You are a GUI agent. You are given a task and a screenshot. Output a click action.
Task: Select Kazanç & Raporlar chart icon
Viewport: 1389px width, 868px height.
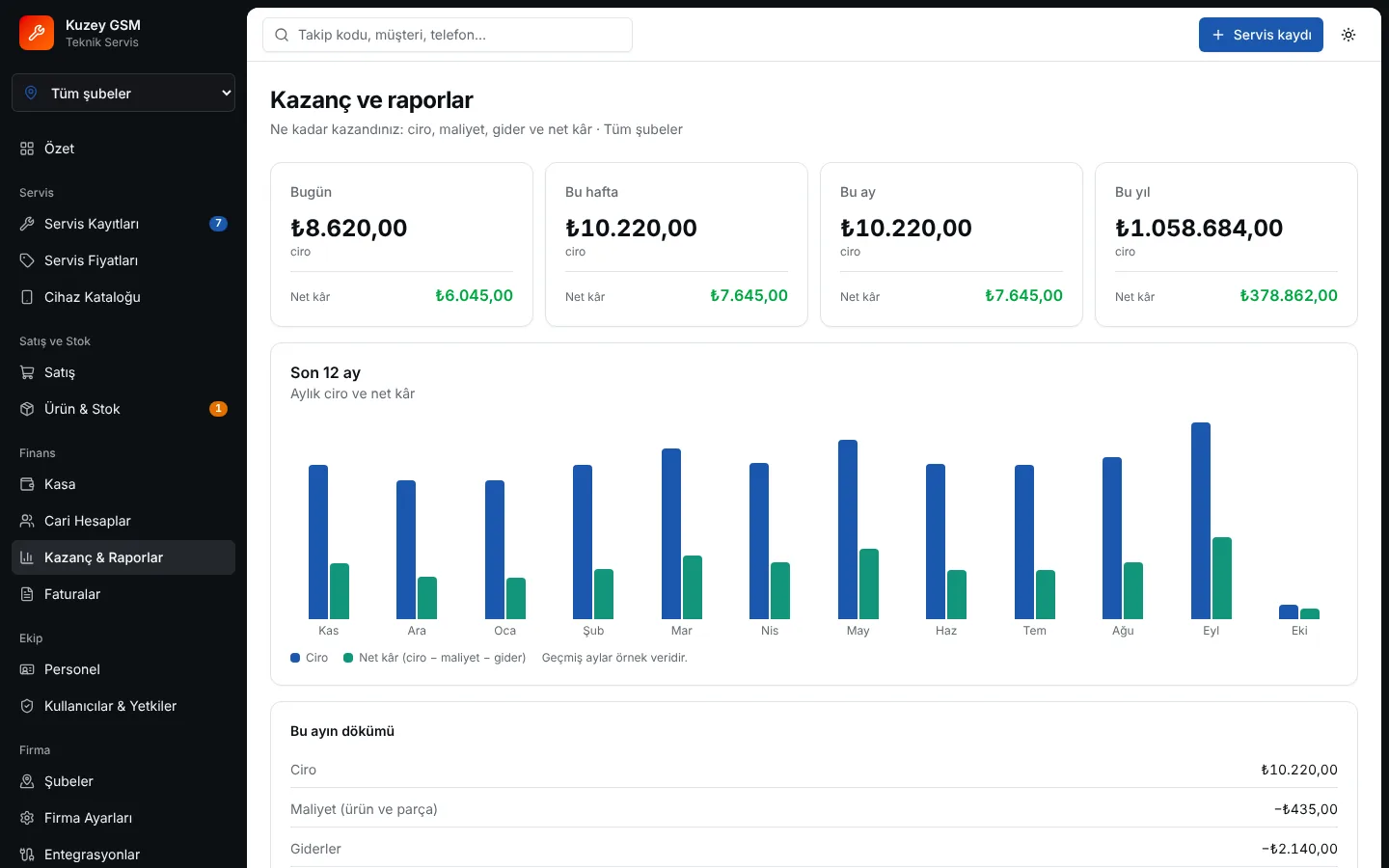click(27, 557)
